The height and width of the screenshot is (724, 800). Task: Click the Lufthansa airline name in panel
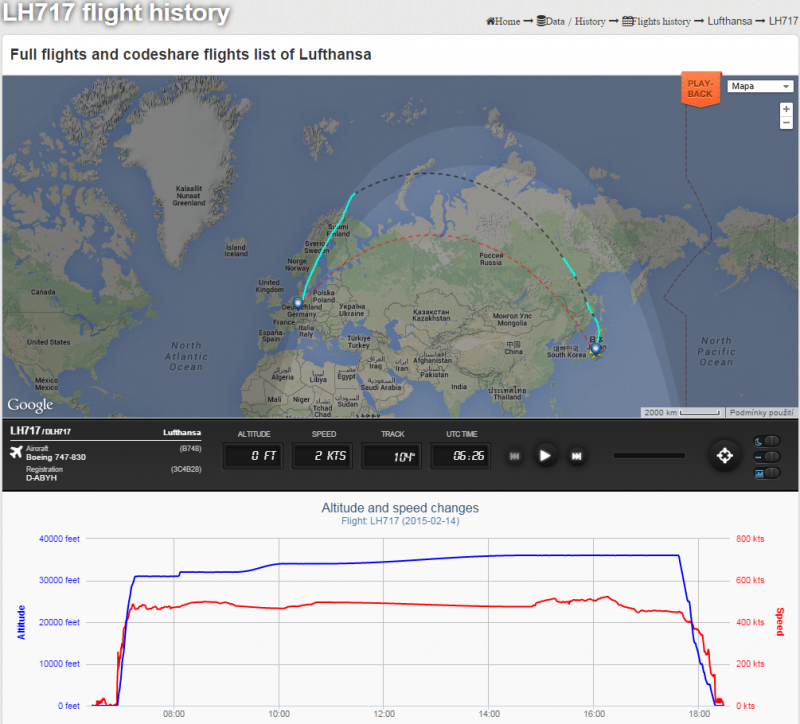[x=182, y=433]
